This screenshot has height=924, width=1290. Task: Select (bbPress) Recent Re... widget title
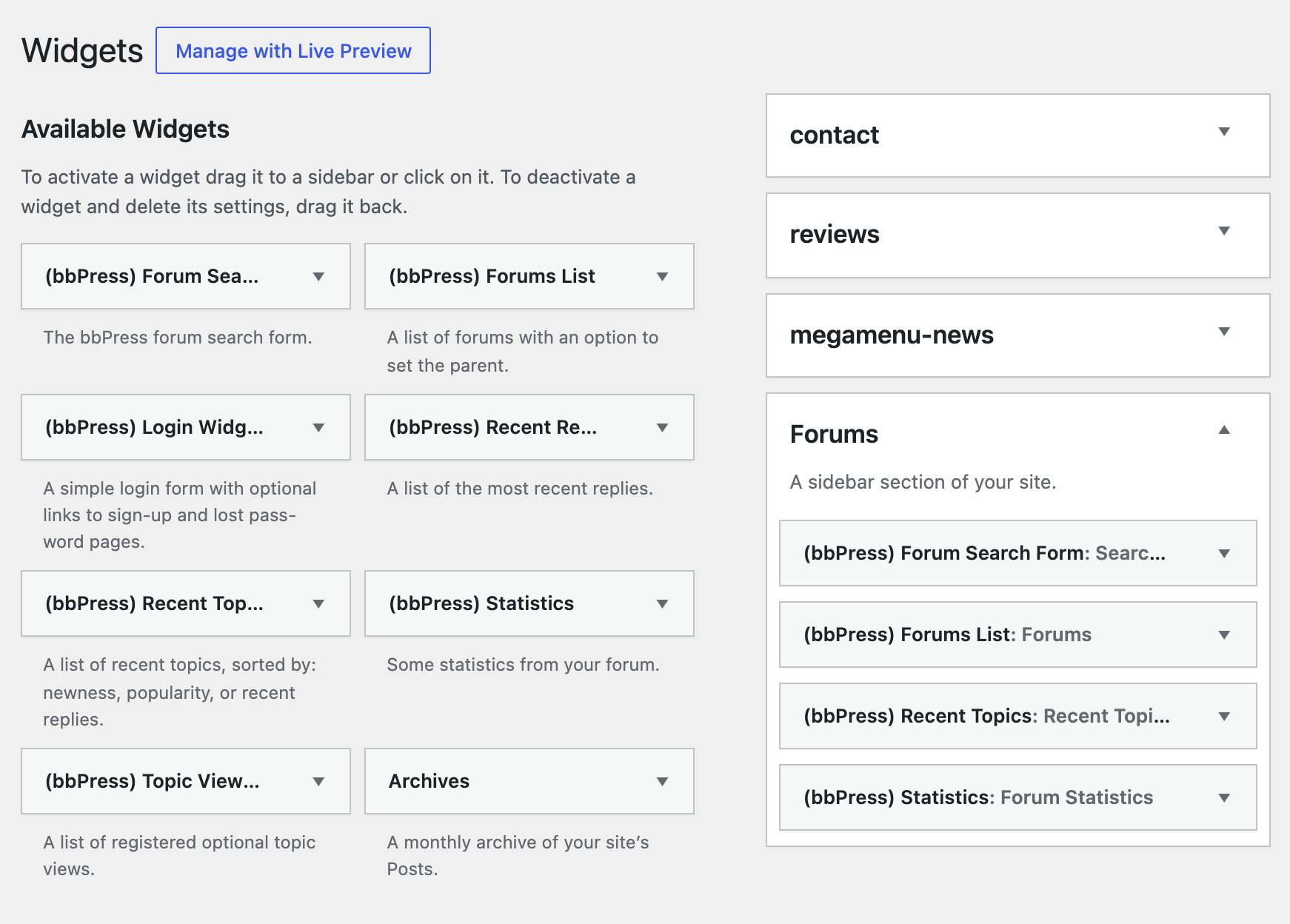492,427
